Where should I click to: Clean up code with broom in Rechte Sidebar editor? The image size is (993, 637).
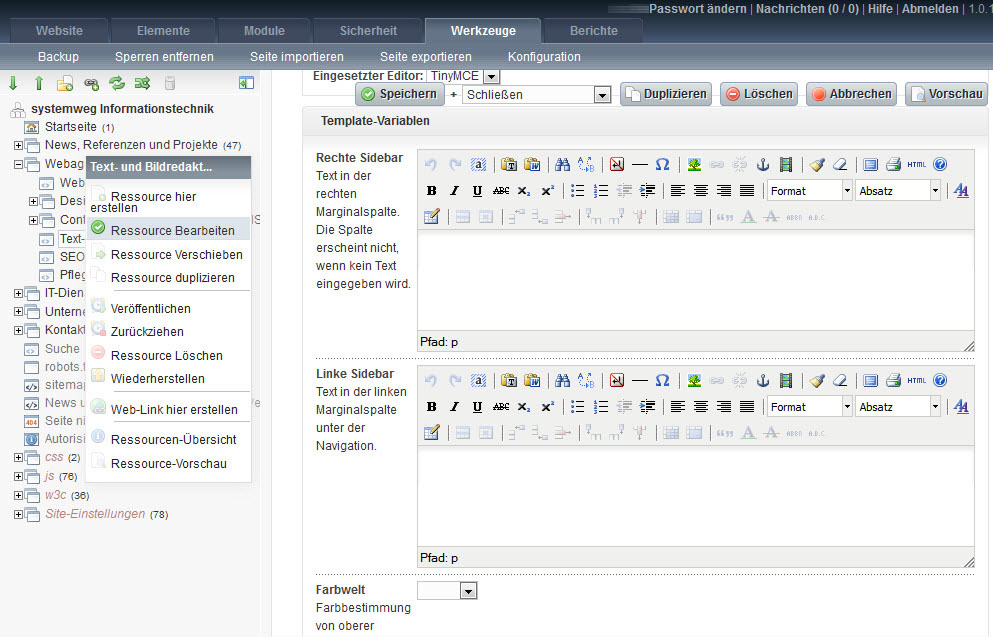click(817, 165)
